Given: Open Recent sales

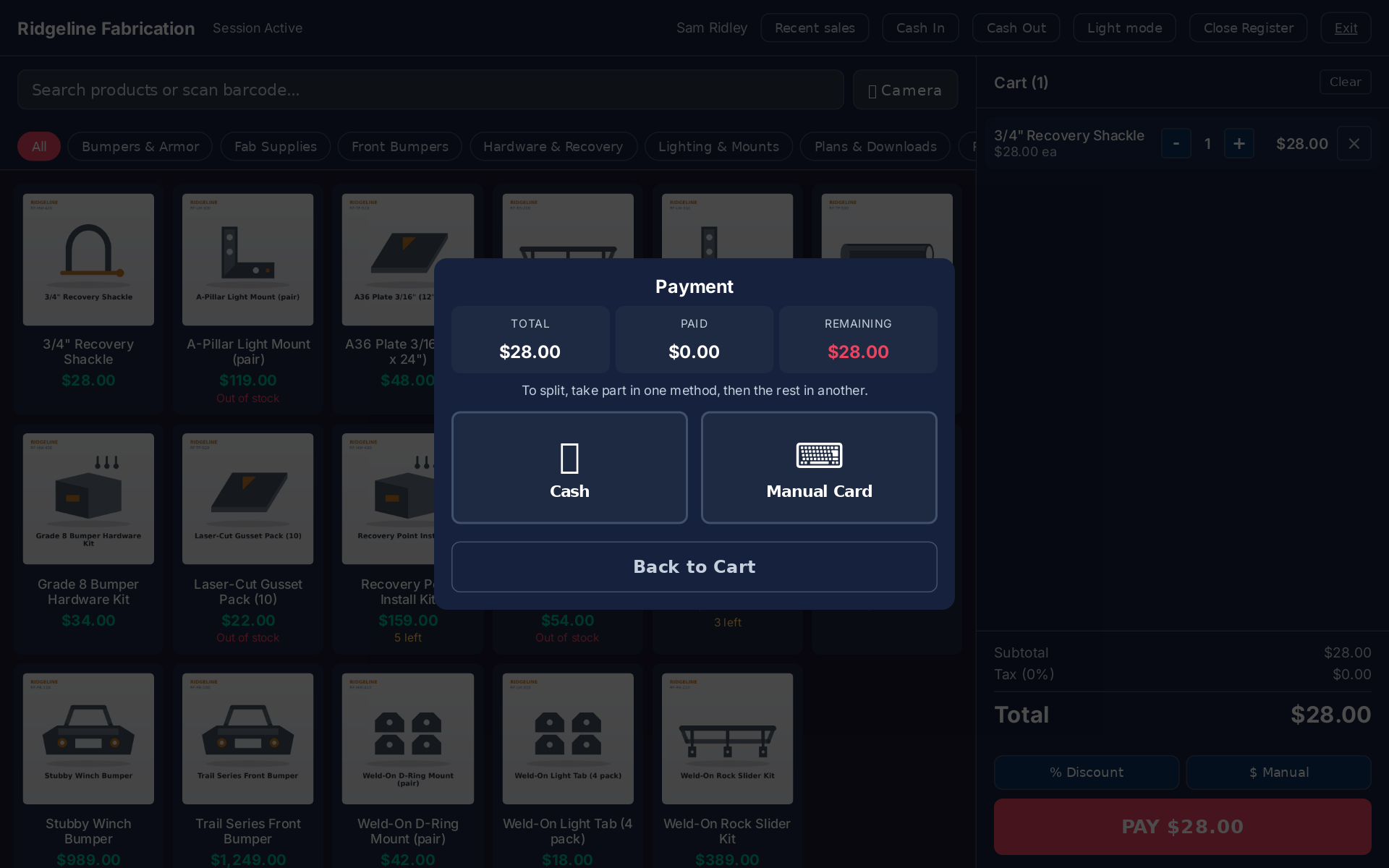Looking at the screenshot, I should tap(815, 28).
